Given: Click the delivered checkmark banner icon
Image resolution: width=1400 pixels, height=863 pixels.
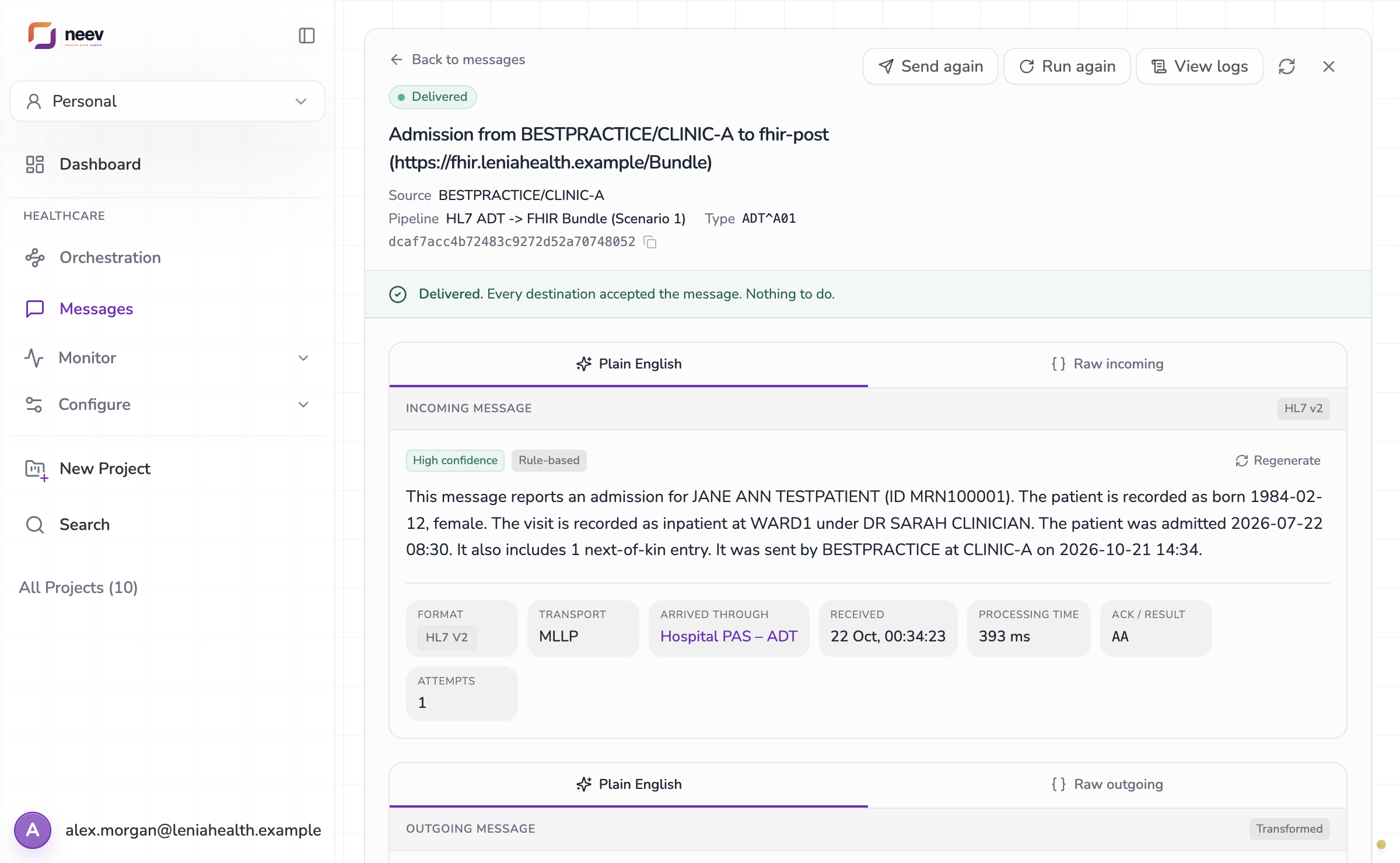Looking at the screenshot, I should (x=398, y=294).
